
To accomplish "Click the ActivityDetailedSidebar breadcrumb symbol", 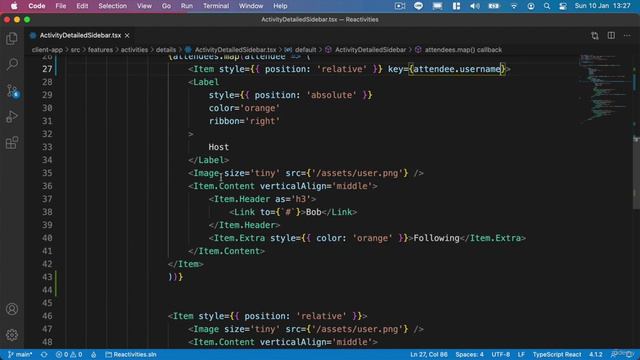I will point(366,50).
